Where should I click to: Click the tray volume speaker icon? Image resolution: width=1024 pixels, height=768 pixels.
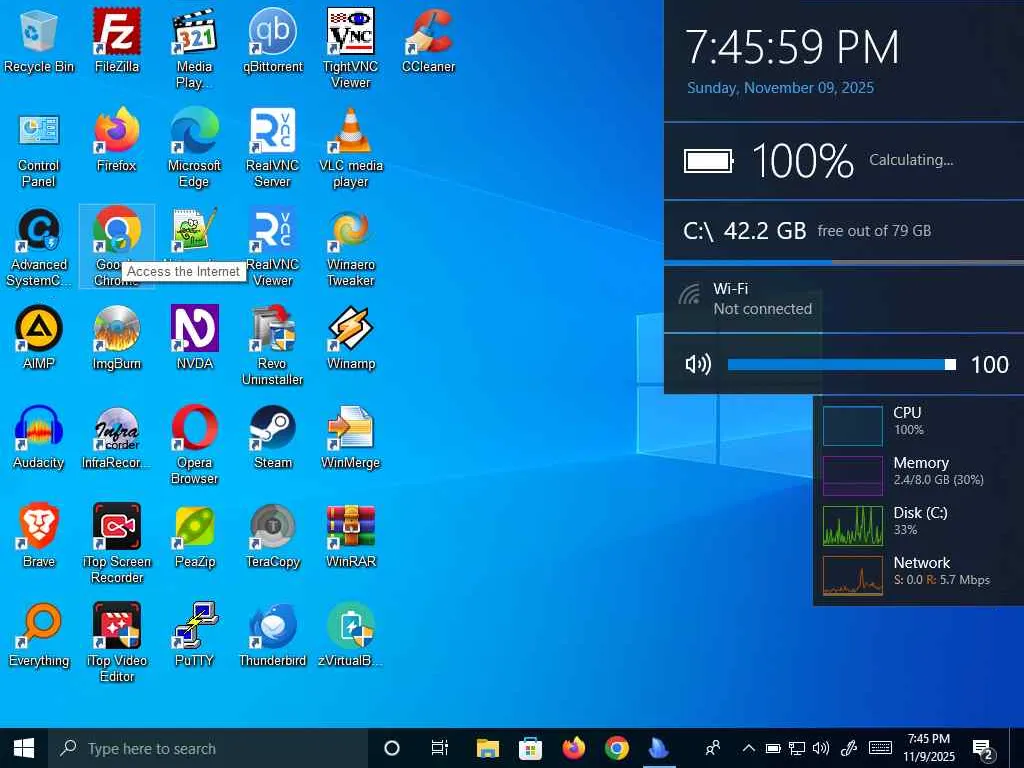(821, 748)
